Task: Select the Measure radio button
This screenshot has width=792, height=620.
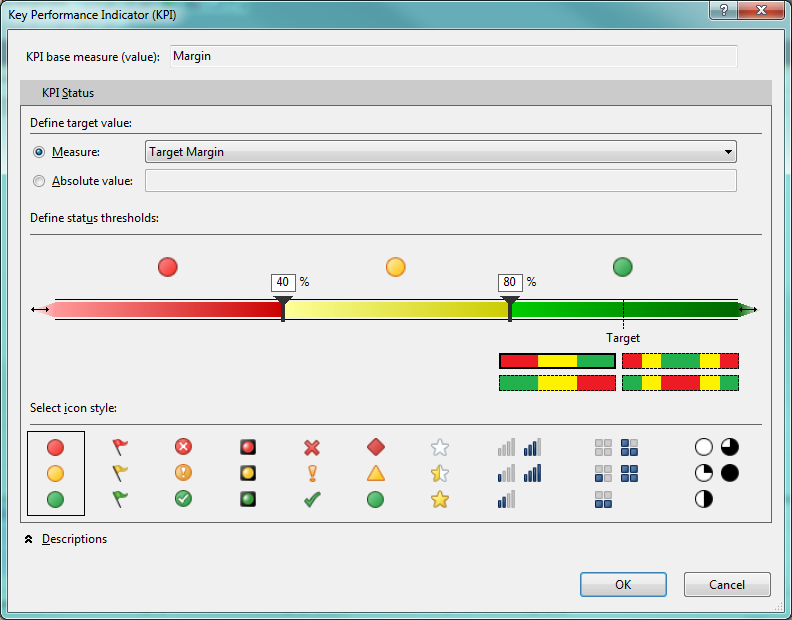Action: [40, 152]
